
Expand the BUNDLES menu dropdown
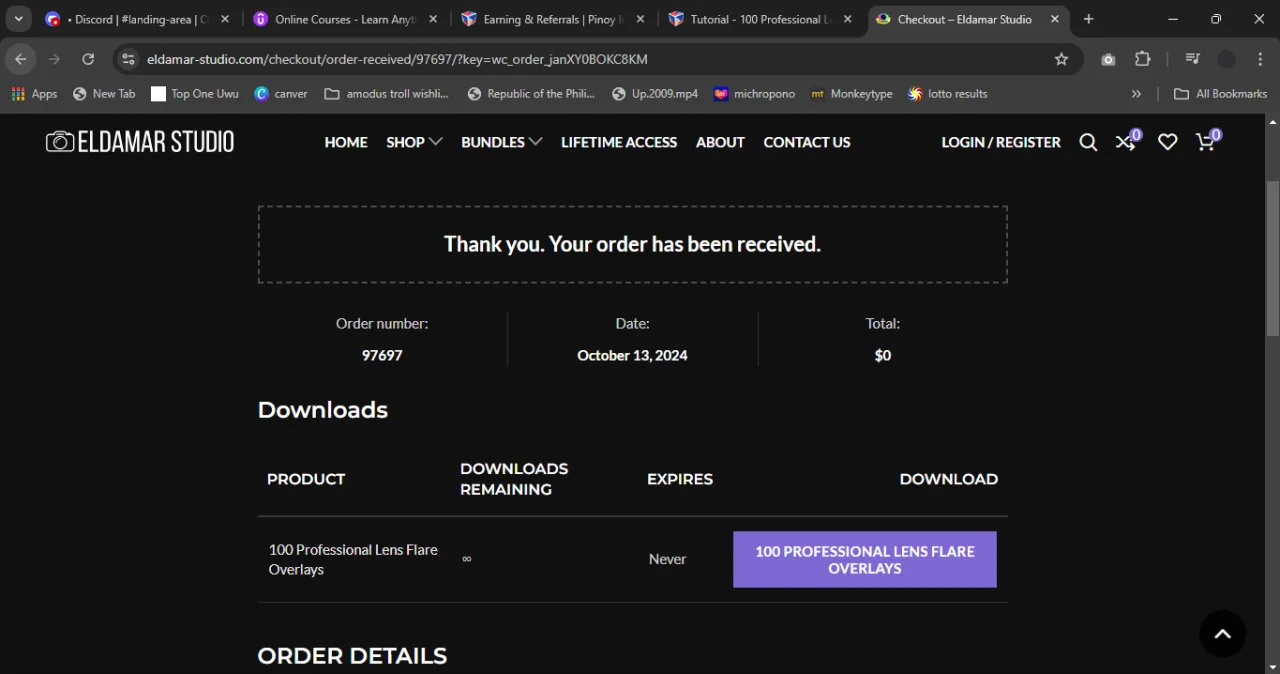click(x=501, y=142)
